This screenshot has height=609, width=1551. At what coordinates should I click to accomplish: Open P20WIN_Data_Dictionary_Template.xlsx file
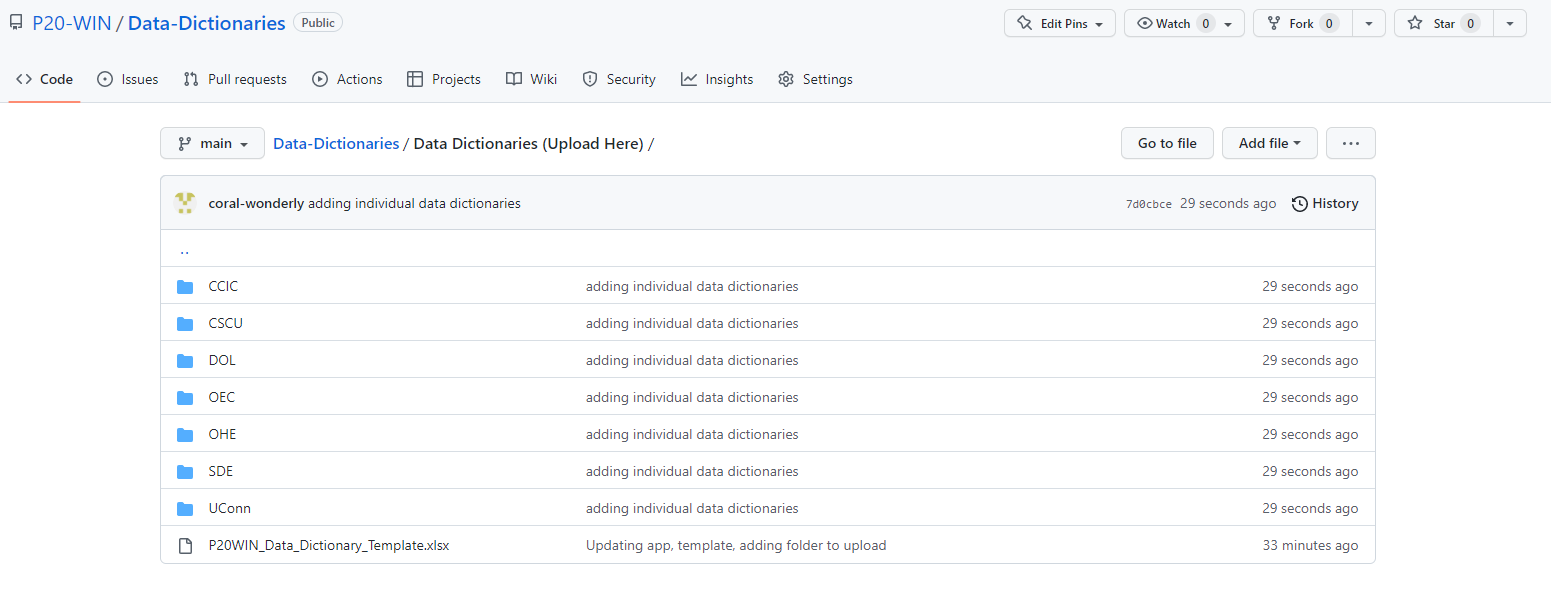pyautogui.click(x=329, y=545)
